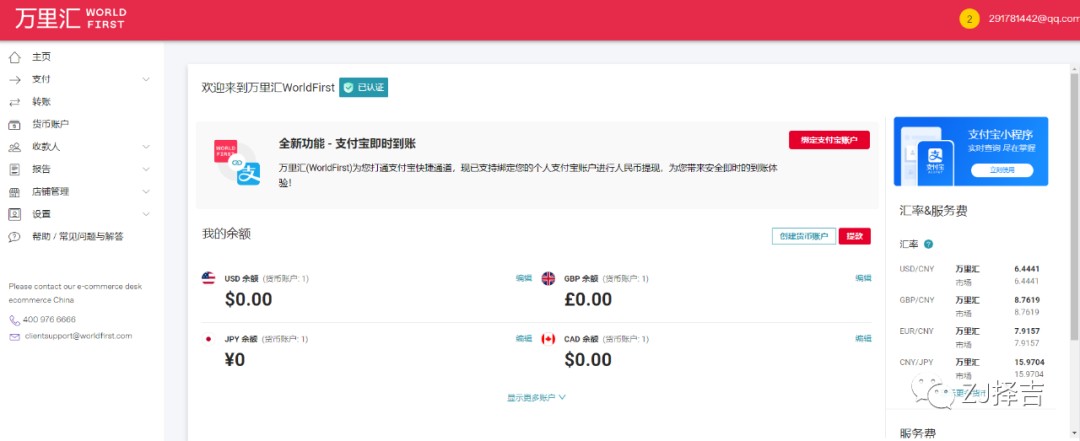Click the Japan flag icon for JPY balance
This screenshot has height=441, width=1080.
point(208,339)
